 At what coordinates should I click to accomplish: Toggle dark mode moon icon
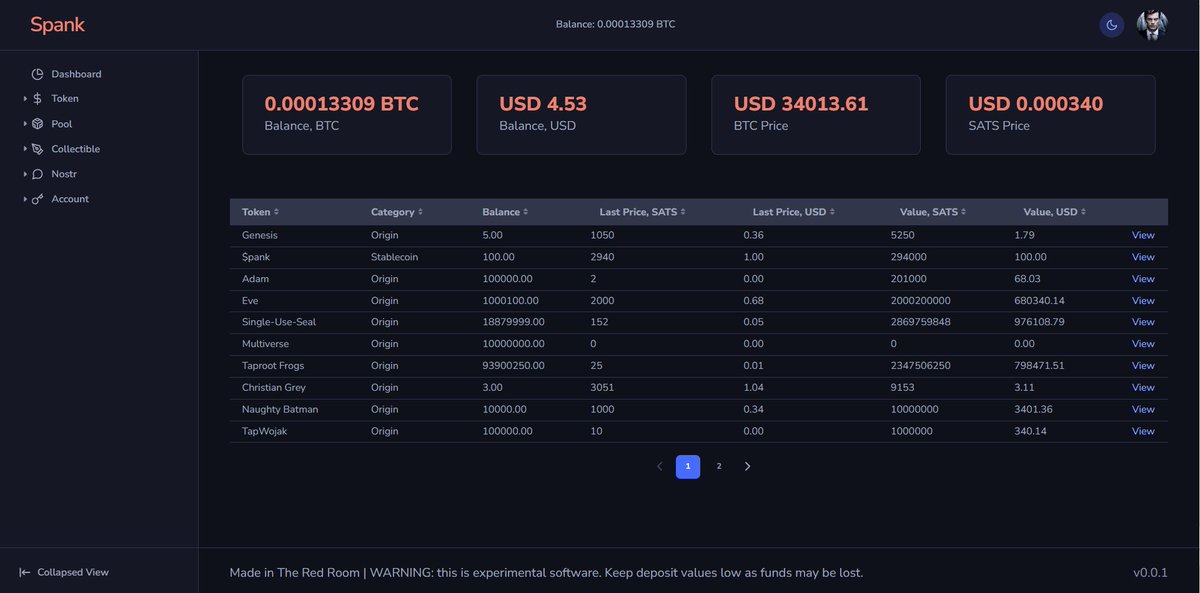(1111, 25)
